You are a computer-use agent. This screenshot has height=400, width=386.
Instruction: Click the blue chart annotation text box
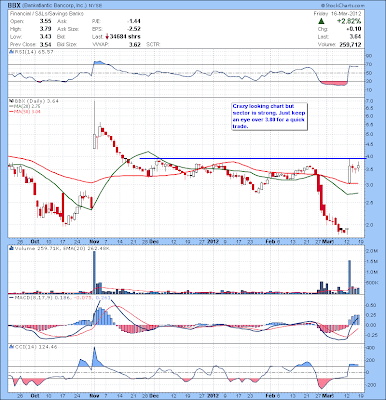[x=269, y=116]
